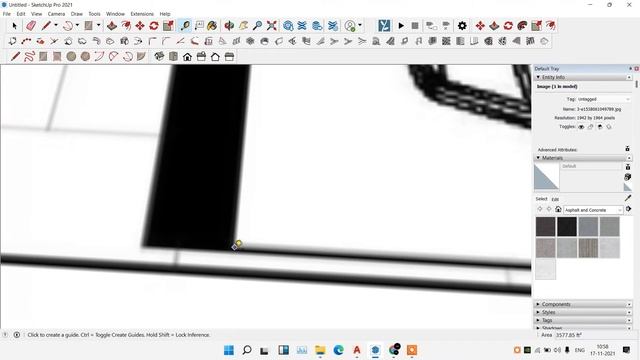Screen dimensions: 640x360
Task: Start playback with the play button
Action: point(401,26)
